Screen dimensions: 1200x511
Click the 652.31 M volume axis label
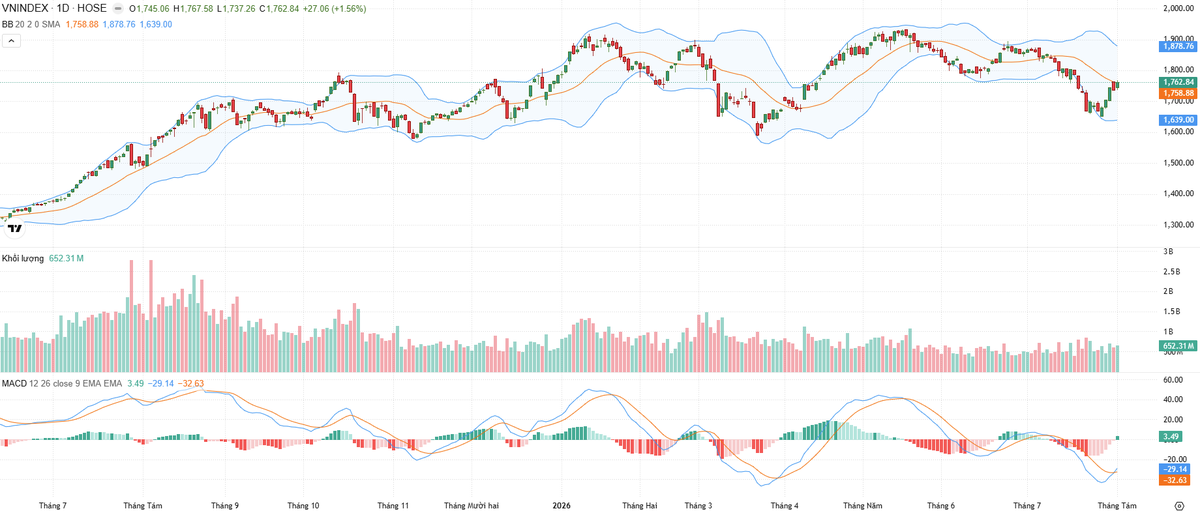1179,346
